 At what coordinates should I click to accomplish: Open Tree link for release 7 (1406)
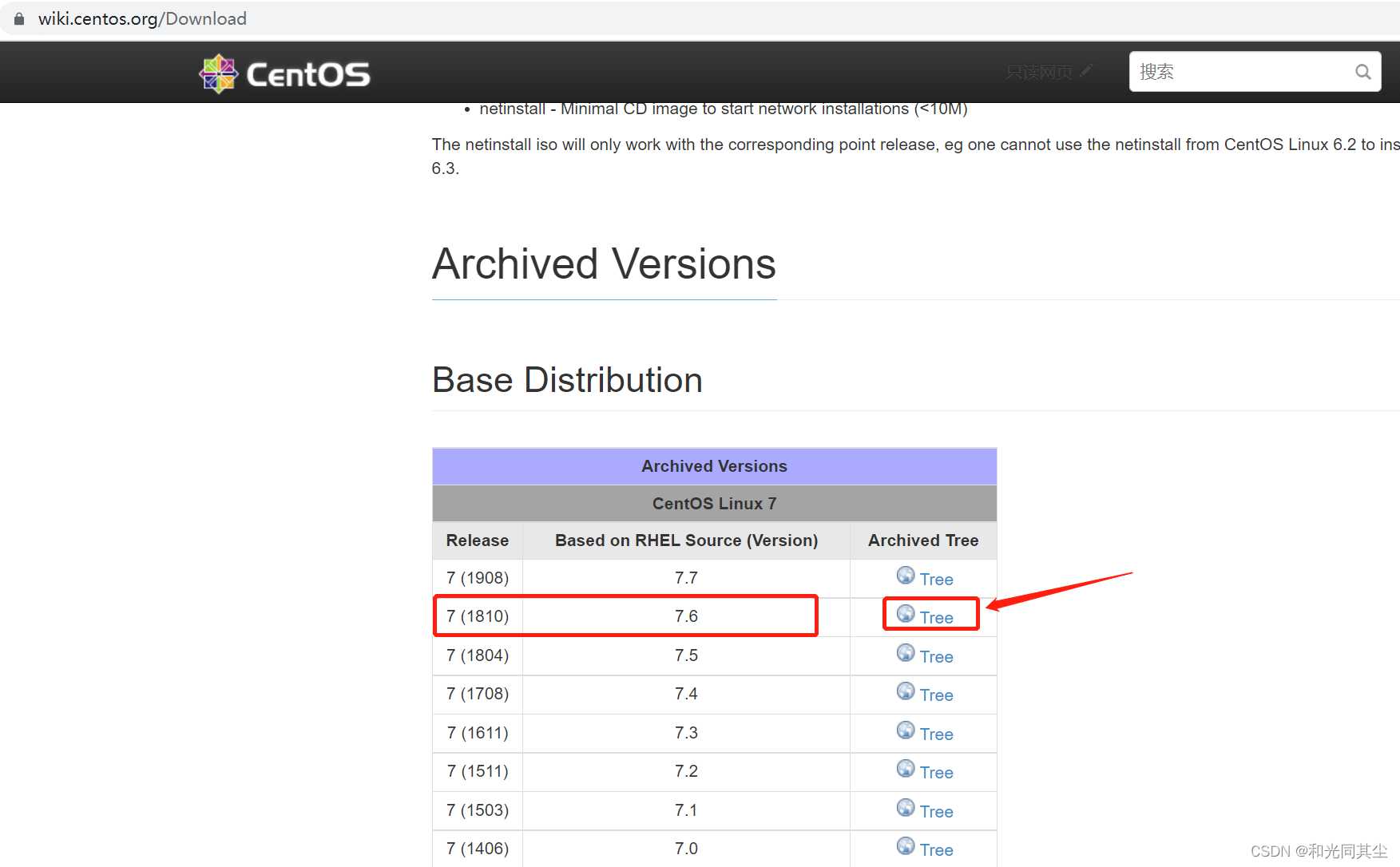pos(936,850)
